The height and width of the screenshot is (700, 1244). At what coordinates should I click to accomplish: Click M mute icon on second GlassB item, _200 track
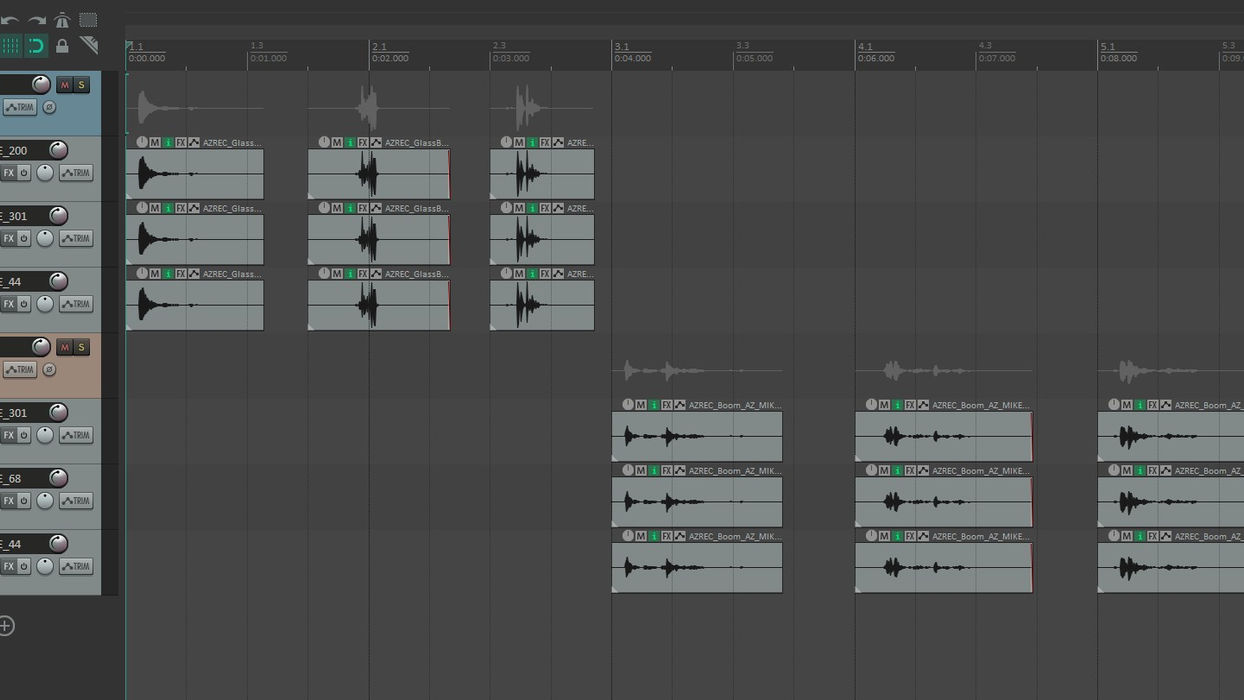coord(337,143)
